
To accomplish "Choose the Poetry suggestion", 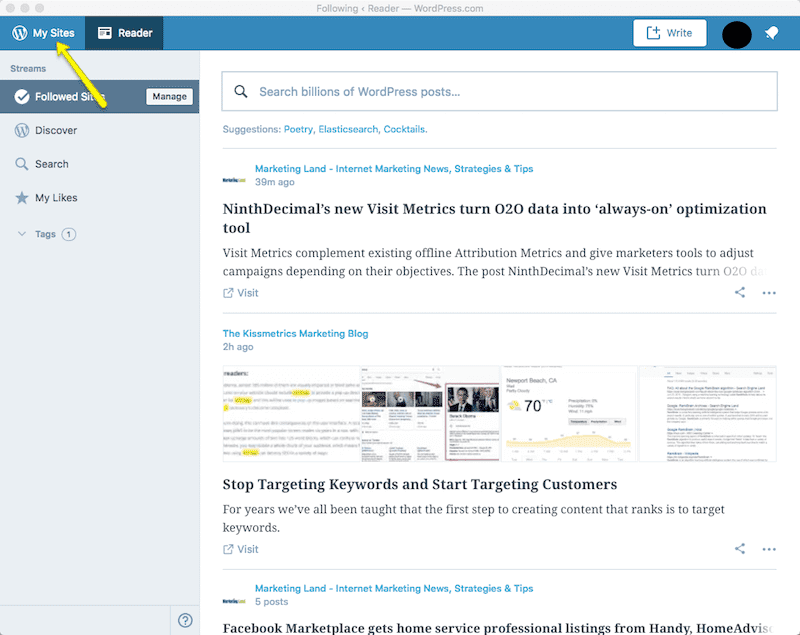I will pyautogui.click(x=298, y=129).
